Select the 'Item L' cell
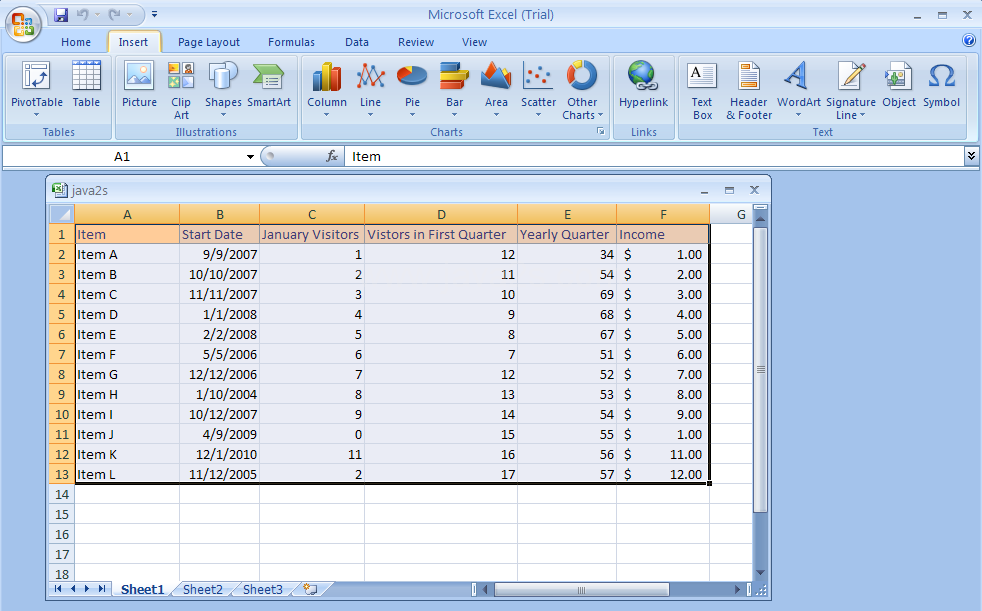The width and height of the screenshot is (982, 611). click(x=127, y=475)
